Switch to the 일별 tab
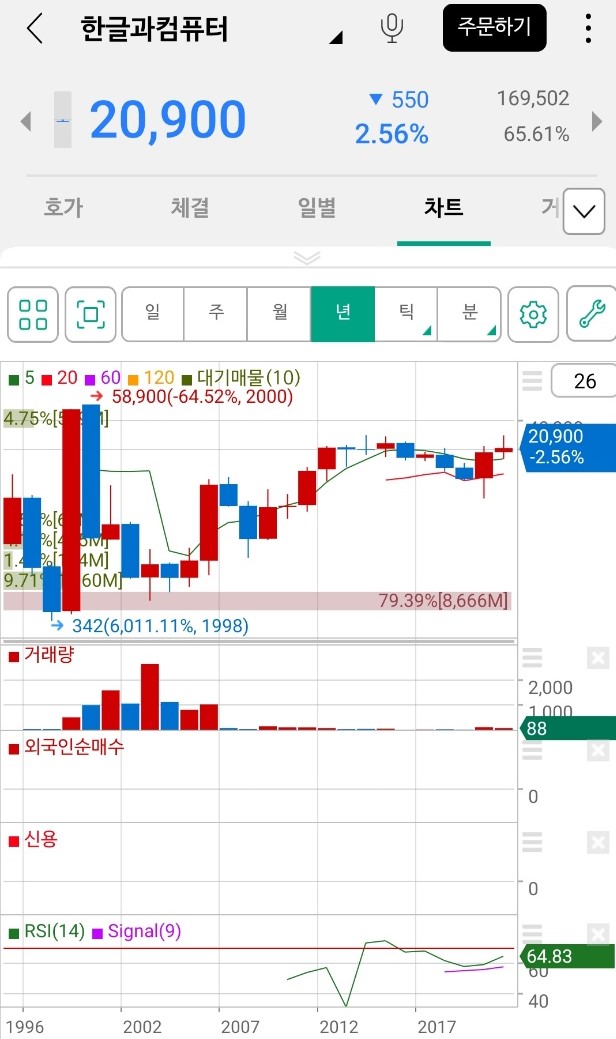This screenshot has height=1039, width=616. click(x=317, y=207)
